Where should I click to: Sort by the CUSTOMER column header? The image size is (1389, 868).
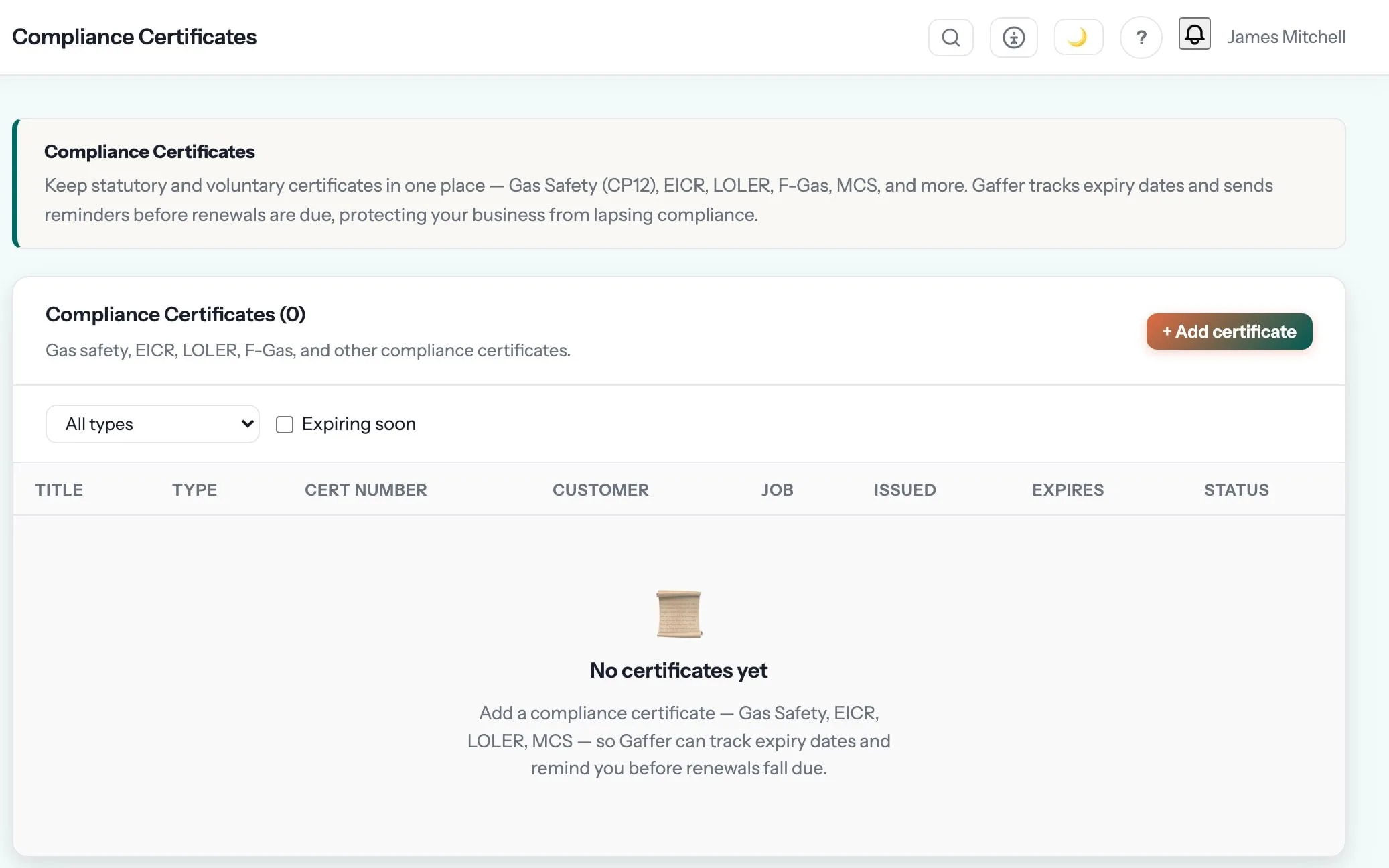(x=600, y=490)
